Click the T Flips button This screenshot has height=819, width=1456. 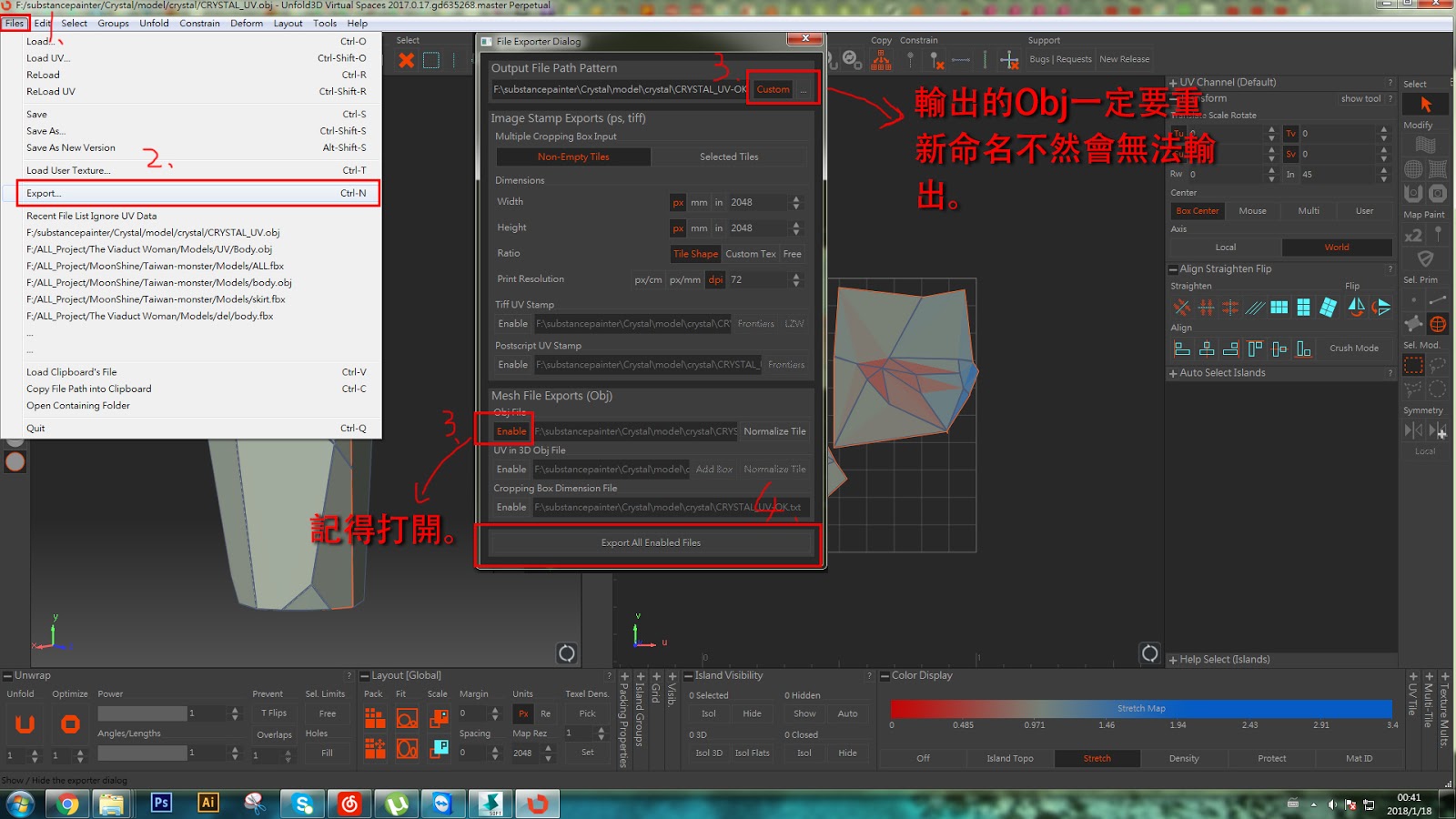(274, 713)
